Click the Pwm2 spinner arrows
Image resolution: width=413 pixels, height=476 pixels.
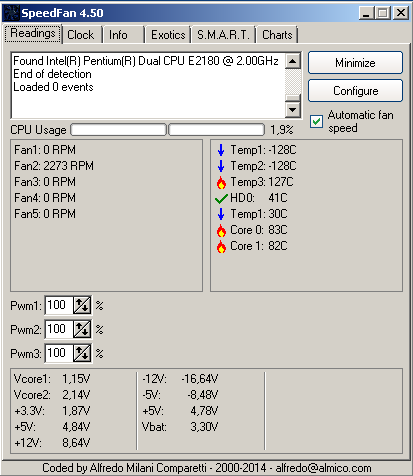(82, 329)
